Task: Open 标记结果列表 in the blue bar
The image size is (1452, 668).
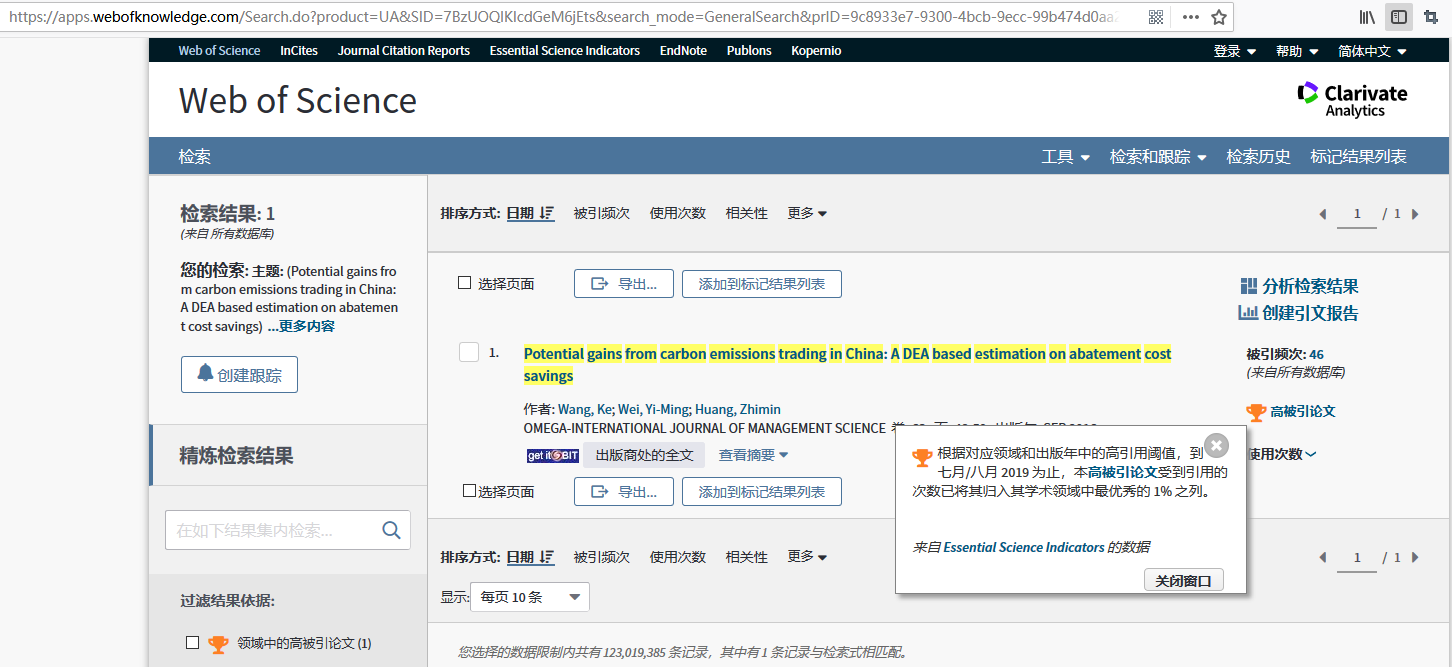Action: click(x=1359, y=157)
